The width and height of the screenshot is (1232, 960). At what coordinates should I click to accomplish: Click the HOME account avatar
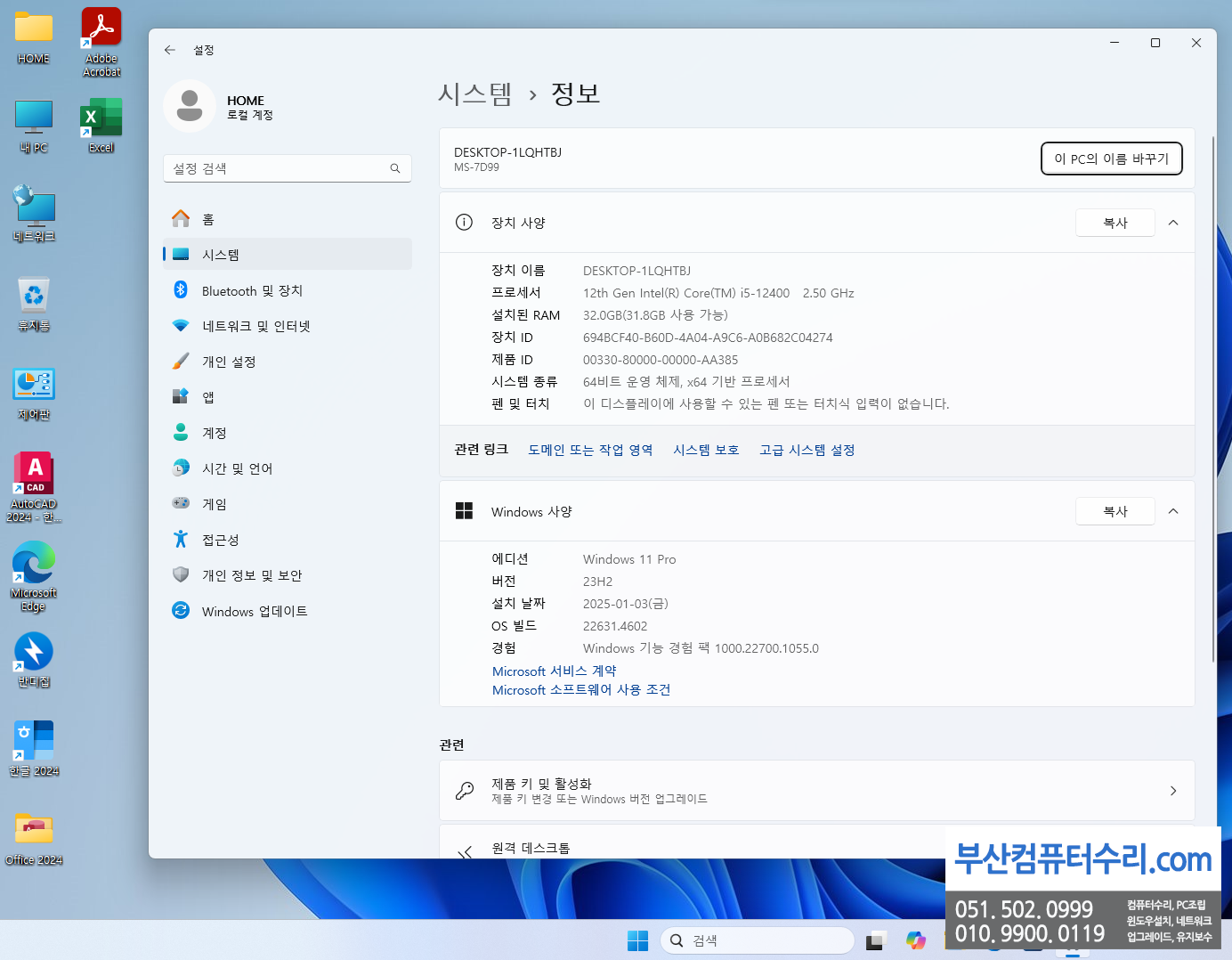click(x=190, y=106)
